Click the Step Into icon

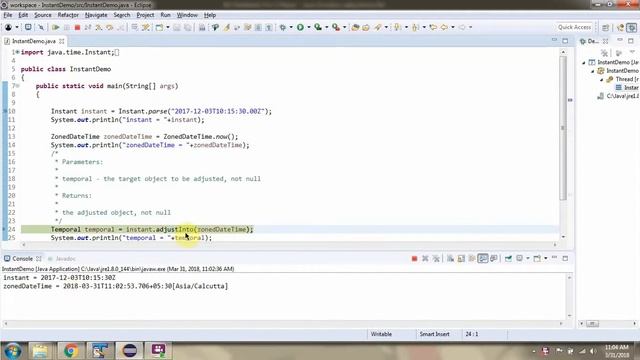click(99, 27)
